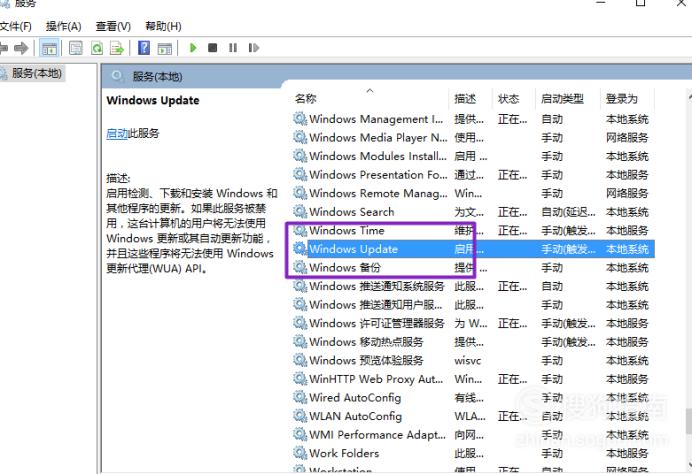
Task: Click the vertical scrollbar thumb of services list
Action: pos(688,421)
